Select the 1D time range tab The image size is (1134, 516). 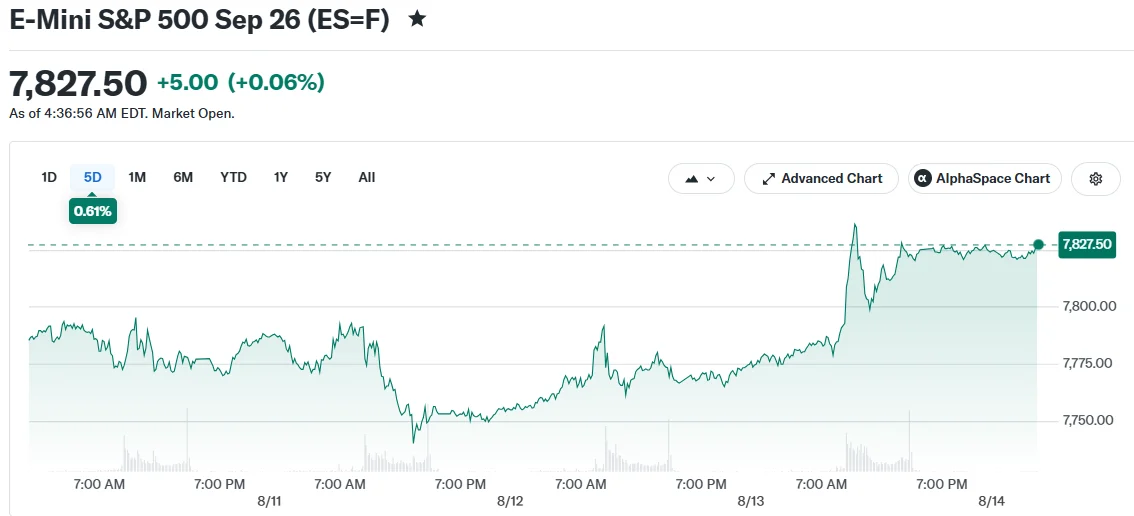point(49,177)
